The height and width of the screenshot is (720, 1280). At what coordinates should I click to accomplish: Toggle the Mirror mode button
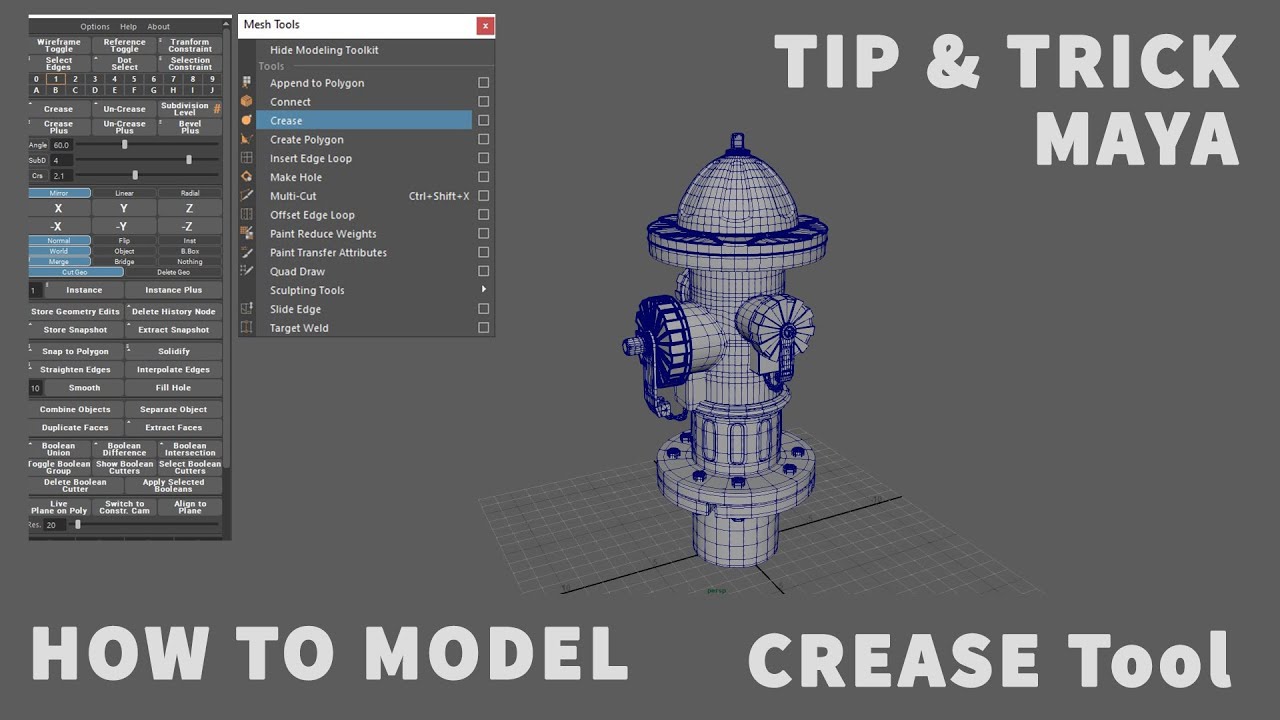[x=59, y=193]
